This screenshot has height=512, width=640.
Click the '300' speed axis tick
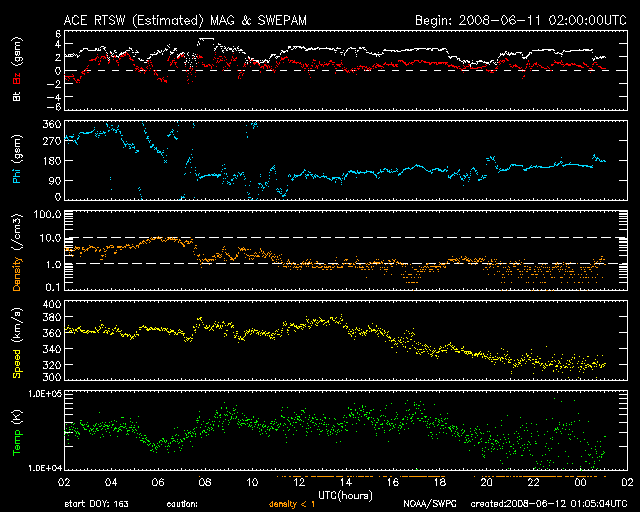click(52, 377)
